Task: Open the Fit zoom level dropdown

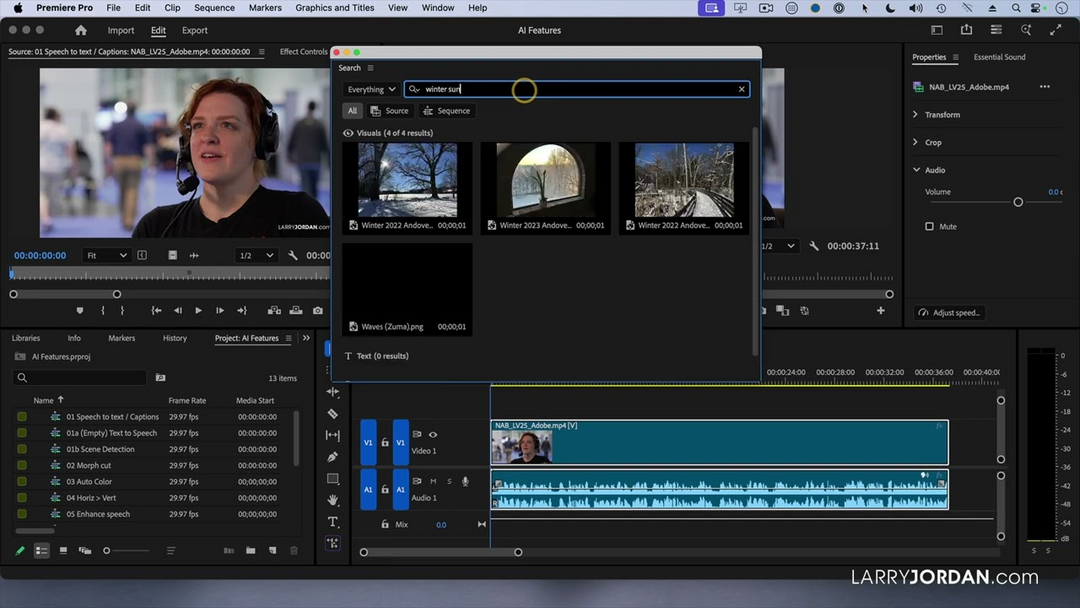Action: [x=106, y=256]
